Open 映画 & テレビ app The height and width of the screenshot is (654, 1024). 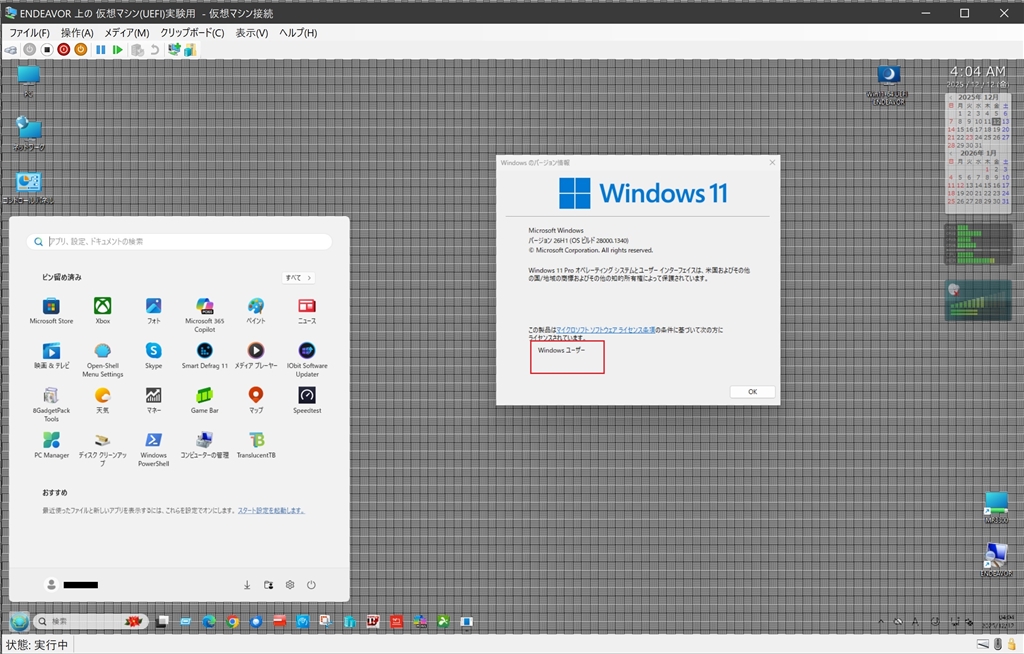coord(51,356)
